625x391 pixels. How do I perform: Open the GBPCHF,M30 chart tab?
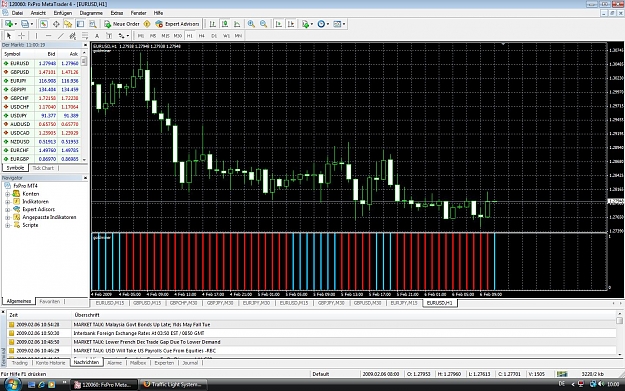[x=183, y=303]
